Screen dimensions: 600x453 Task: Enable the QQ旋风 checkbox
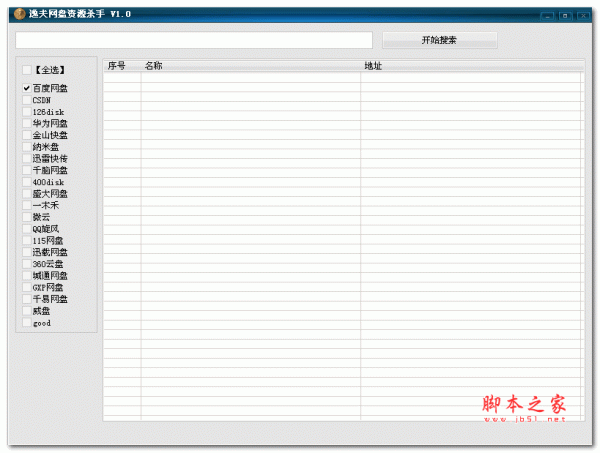(x=26, y=229)
